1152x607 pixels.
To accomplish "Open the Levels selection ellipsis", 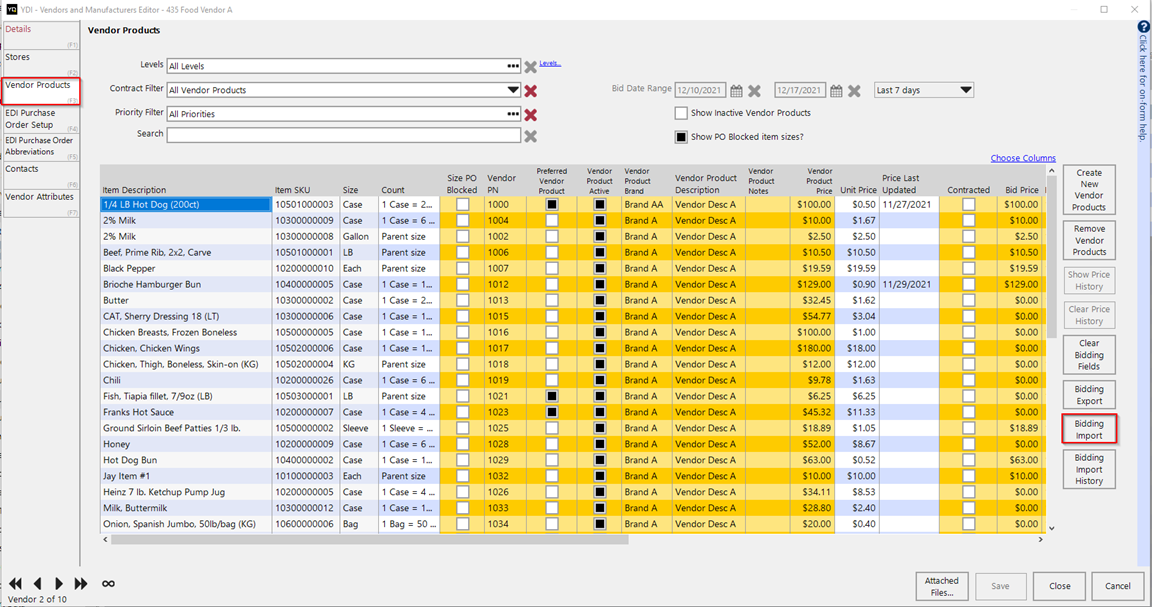I will pyautogui.click(x=513, y=66).
